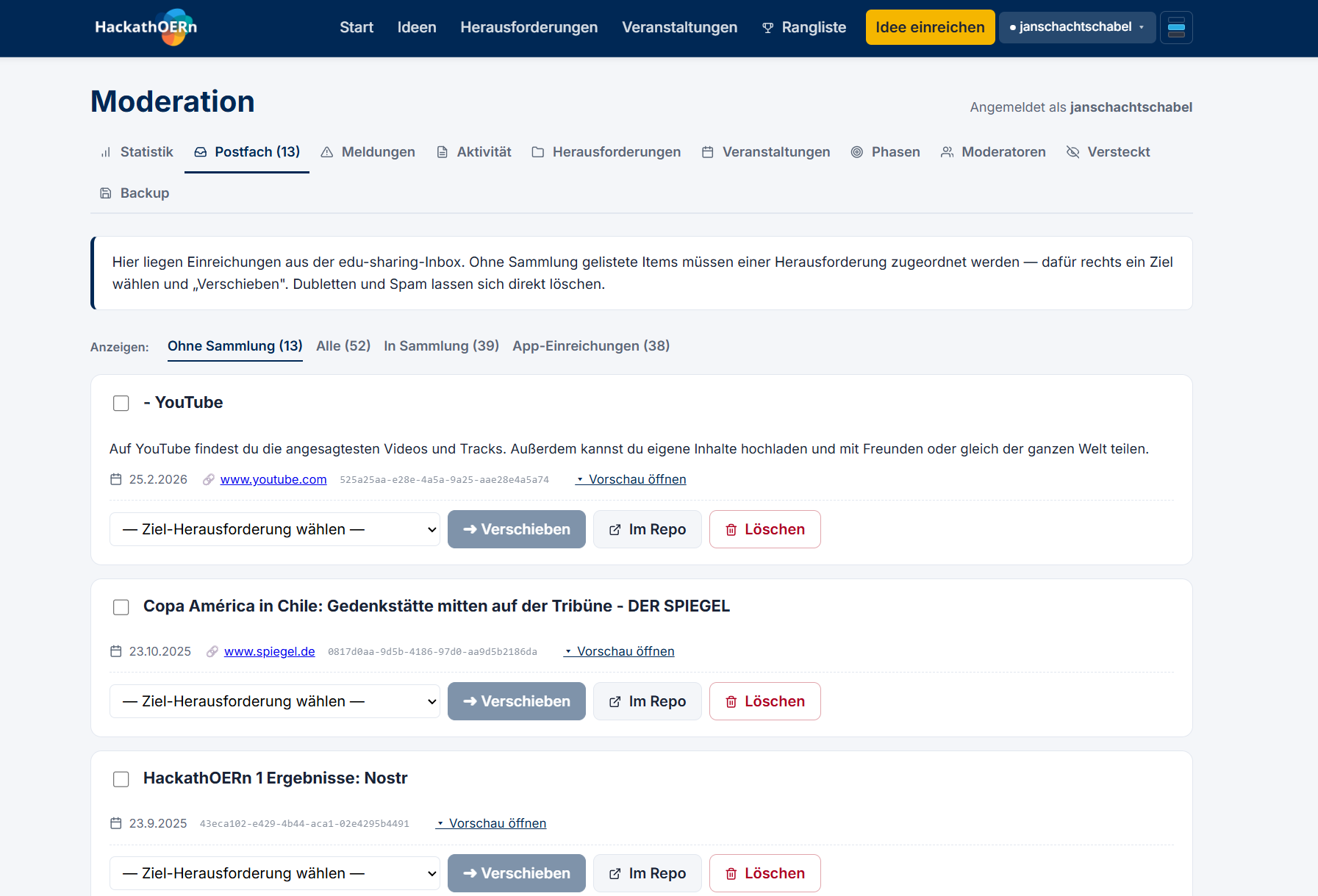Switch to the Versteckt tab
Screen dimensions: 1318x896
1109,152
